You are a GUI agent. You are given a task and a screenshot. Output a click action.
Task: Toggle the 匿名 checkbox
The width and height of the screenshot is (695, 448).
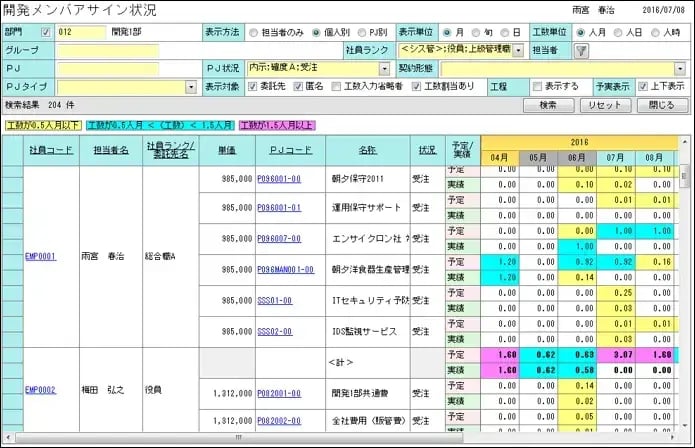click(296, 87)
